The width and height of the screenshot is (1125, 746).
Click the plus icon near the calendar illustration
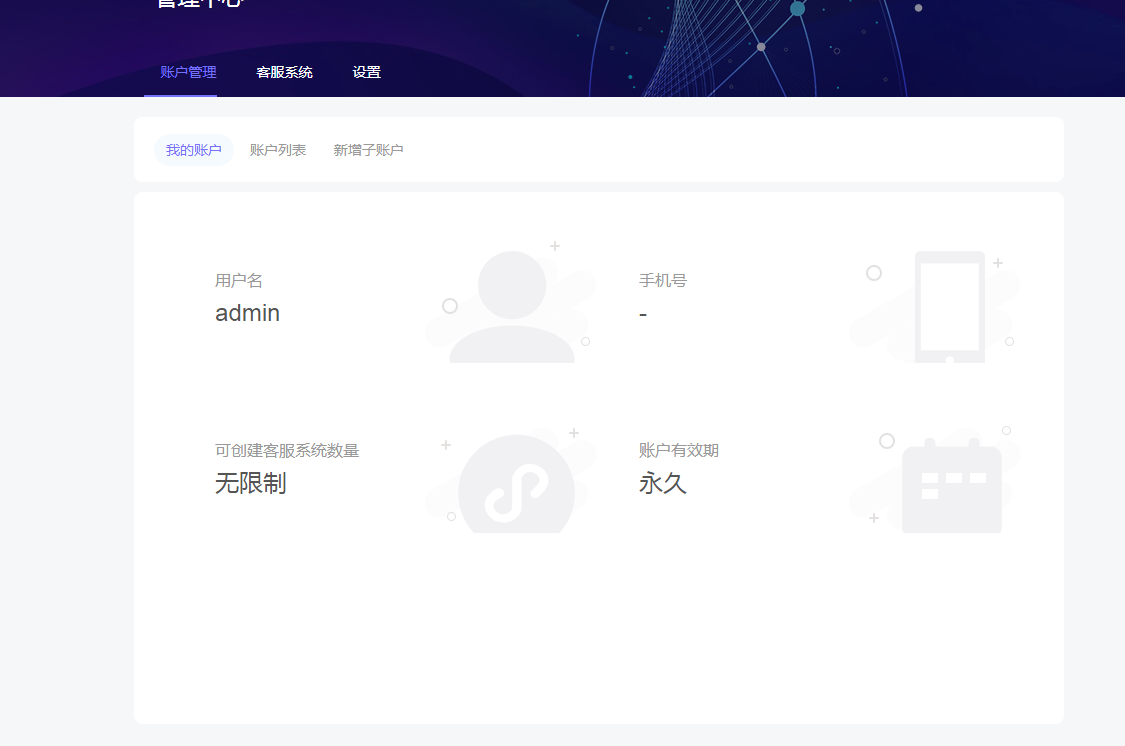pos(873,519)
